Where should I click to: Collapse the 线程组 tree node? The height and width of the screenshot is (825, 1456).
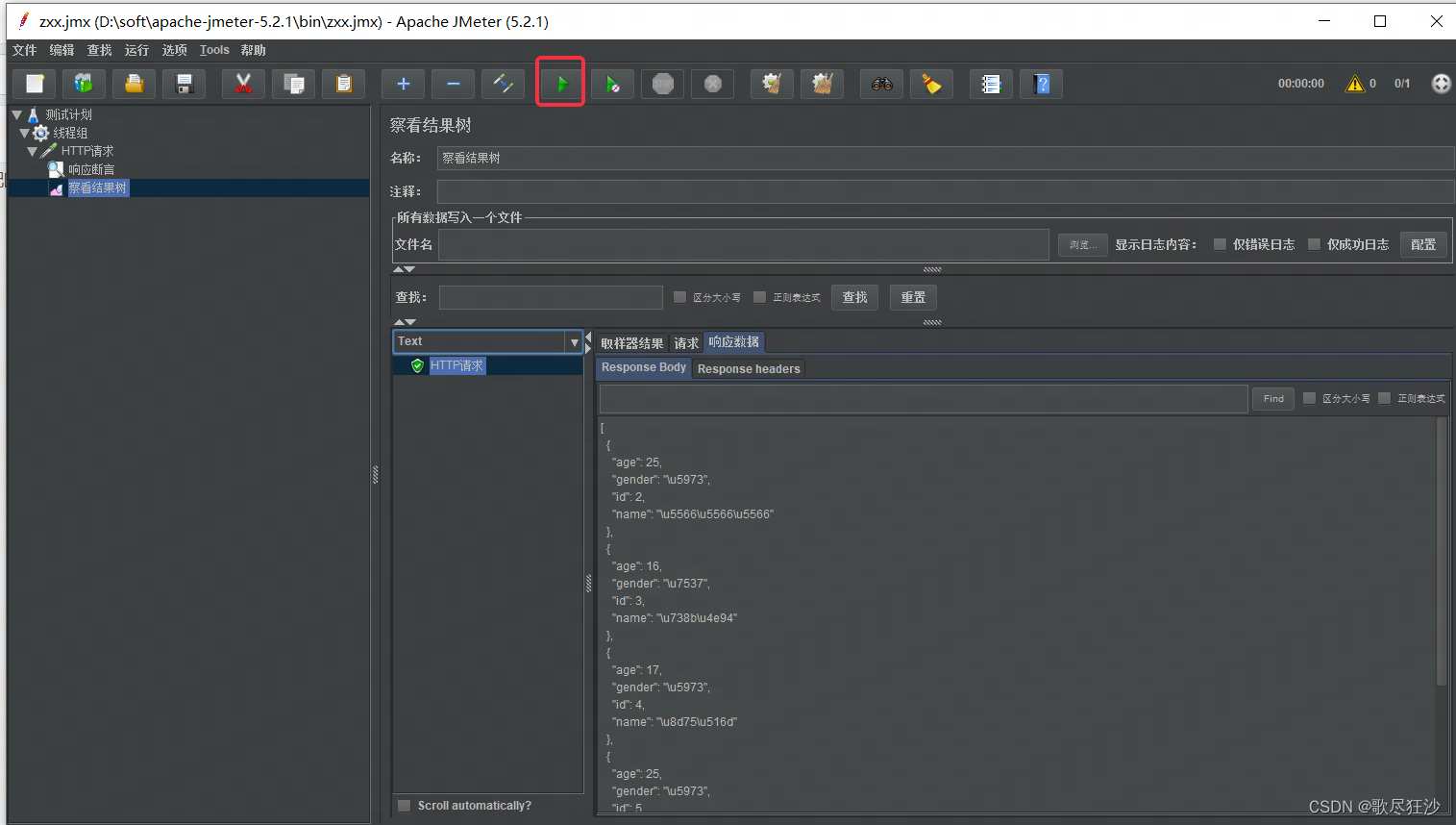coord(24,133)
